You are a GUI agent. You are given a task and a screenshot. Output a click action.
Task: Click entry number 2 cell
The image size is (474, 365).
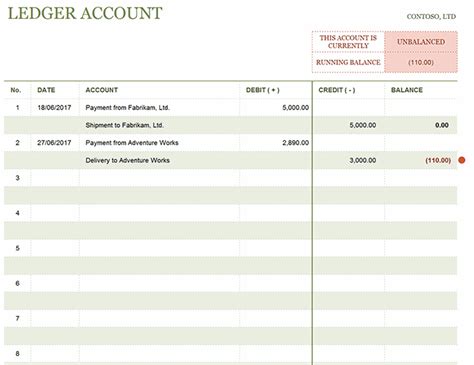pyautogui.click(x=17, y=143)
